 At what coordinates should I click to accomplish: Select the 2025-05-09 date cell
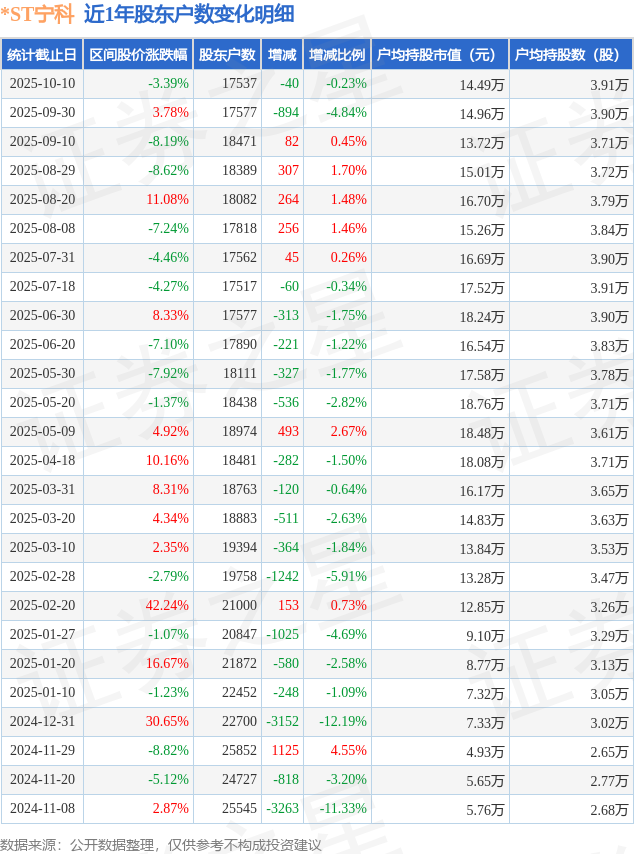coord(42,432)
